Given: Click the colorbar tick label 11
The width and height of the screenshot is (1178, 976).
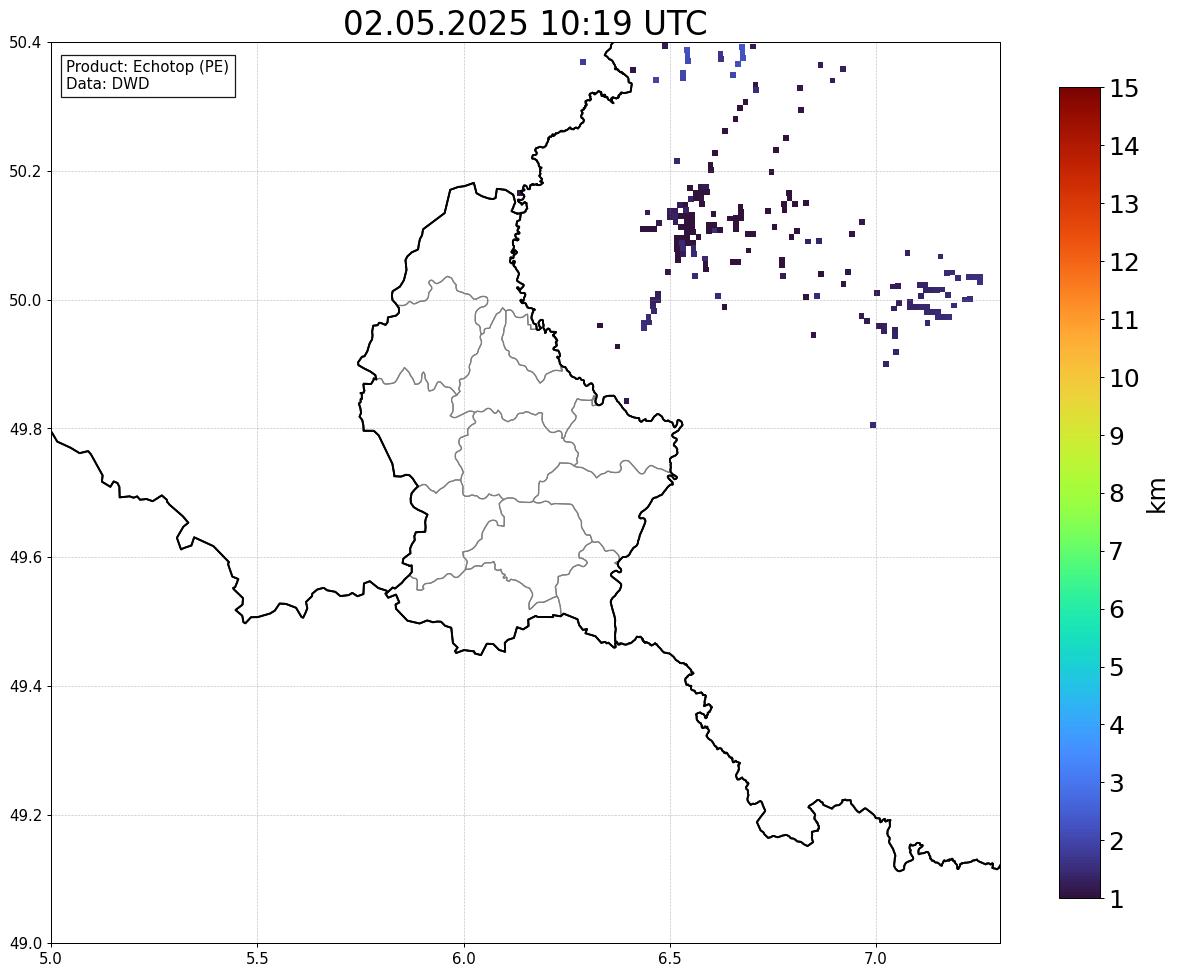Looking at the screenshot, I should tap(1124, 320).
